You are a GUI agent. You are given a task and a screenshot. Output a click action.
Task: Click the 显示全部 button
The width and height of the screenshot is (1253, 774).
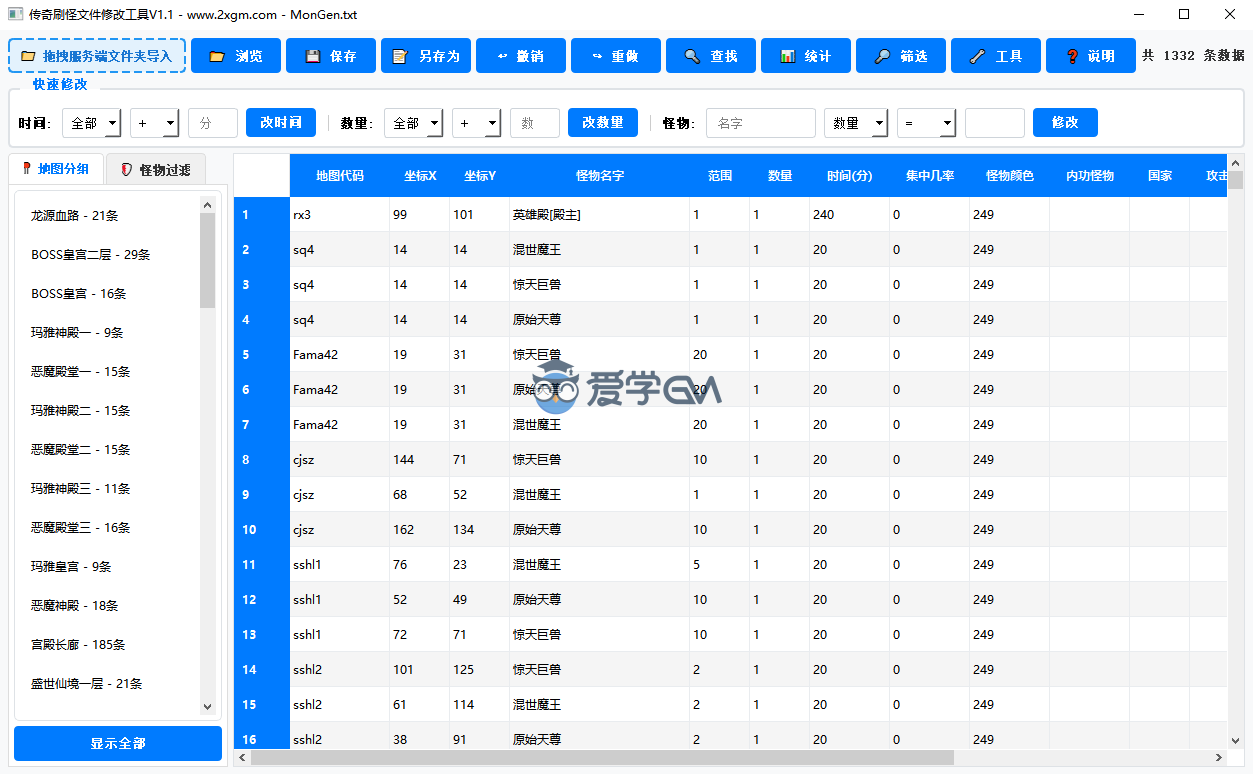point(118,743)
